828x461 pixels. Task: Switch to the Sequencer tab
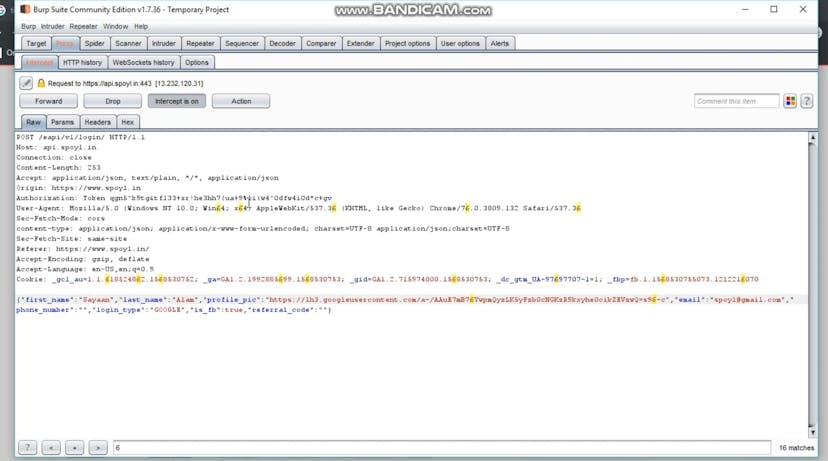[x=242, y=43]
